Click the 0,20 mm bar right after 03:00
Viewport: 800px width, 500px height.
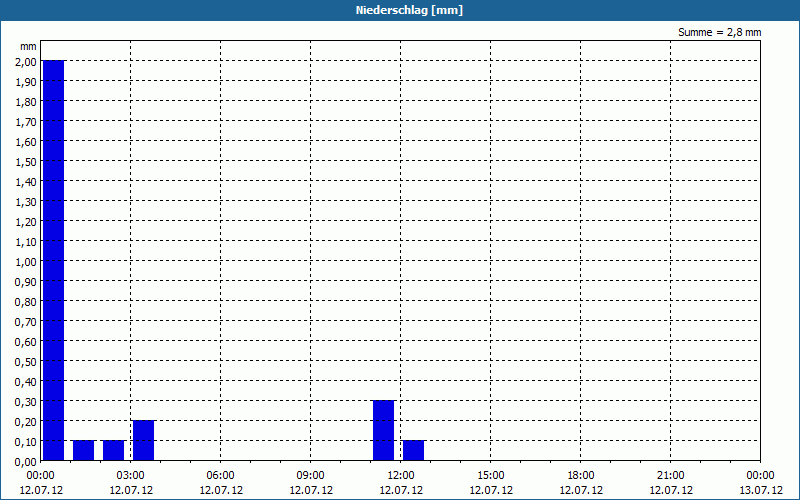pyautogui.click(x=143, y=440)
